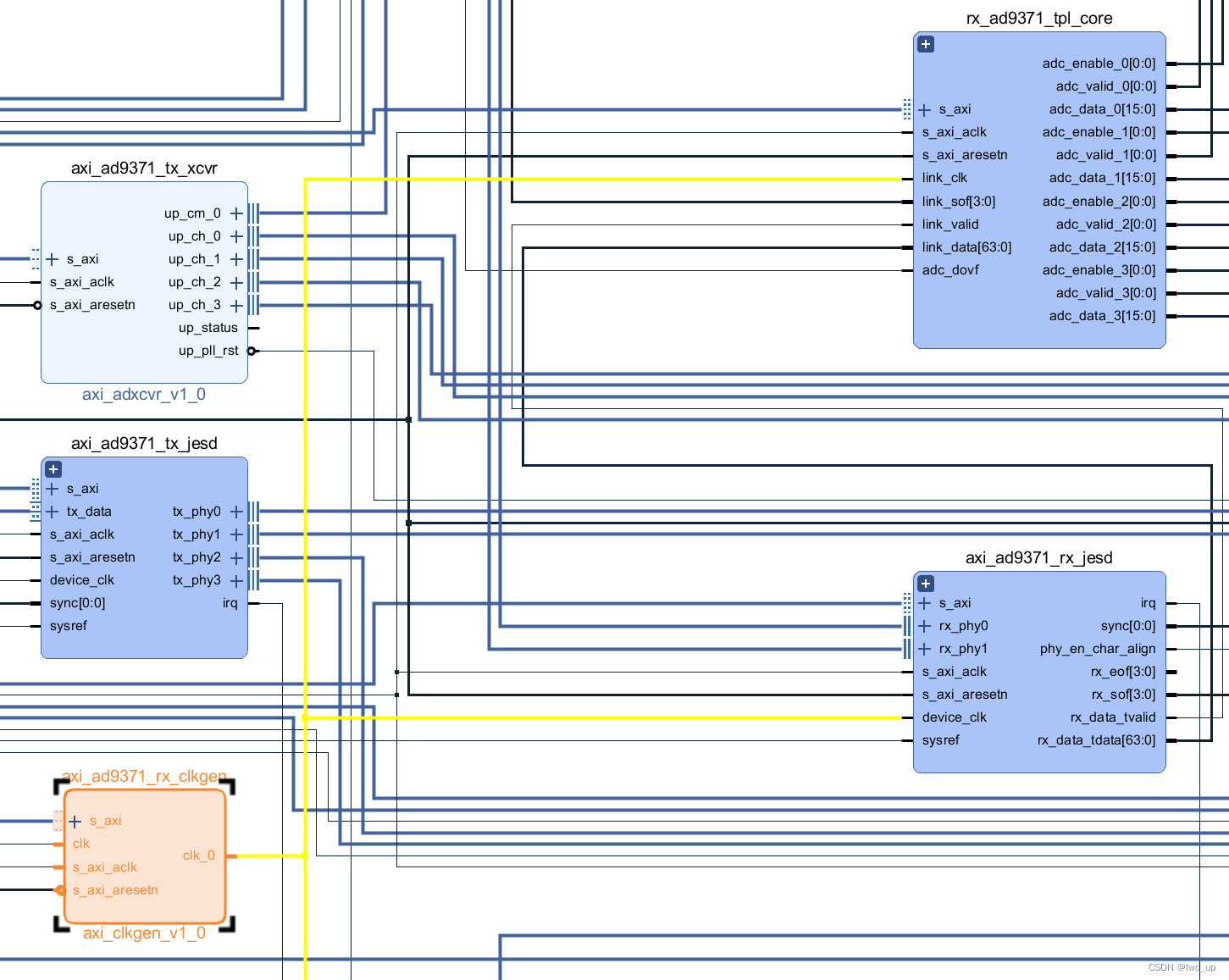Expand the up_ch_2 interface port

coord(236,282)
